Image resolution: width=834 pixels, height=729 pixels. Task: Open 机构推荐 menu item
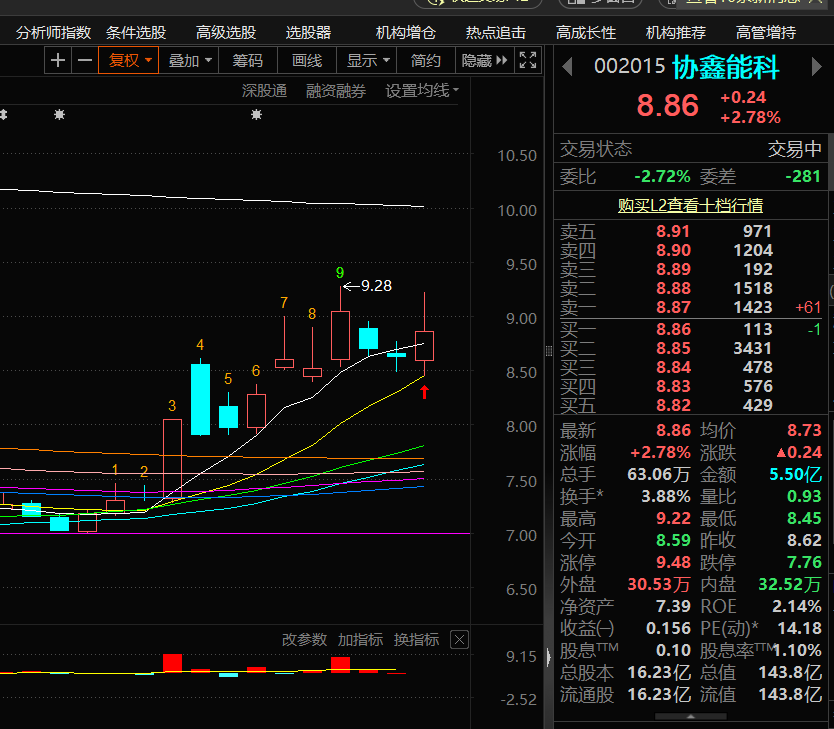(x=675, y=33)
